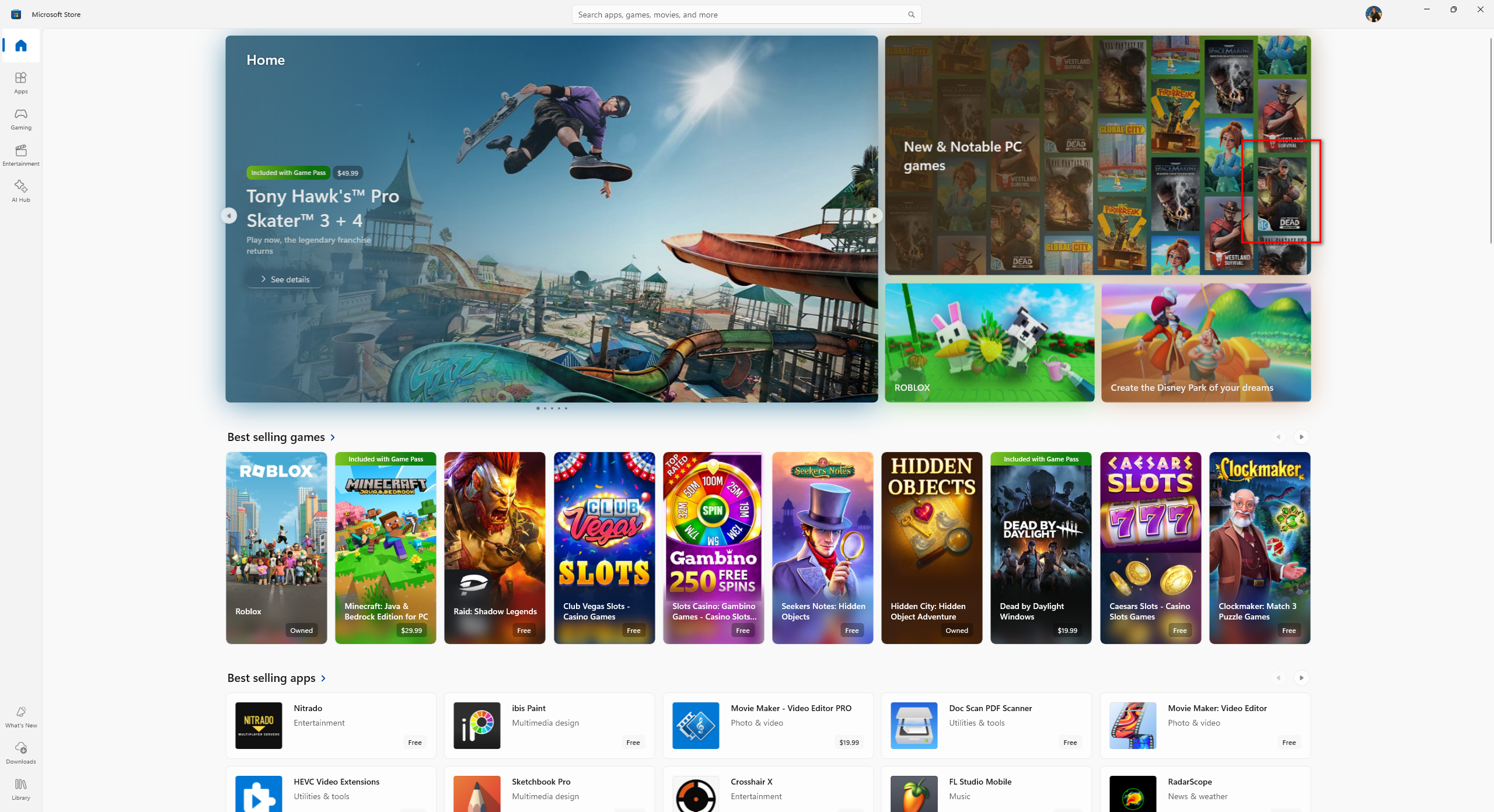
Task: Open the ROBLOX promo tile
Action: tap(990, 342)
